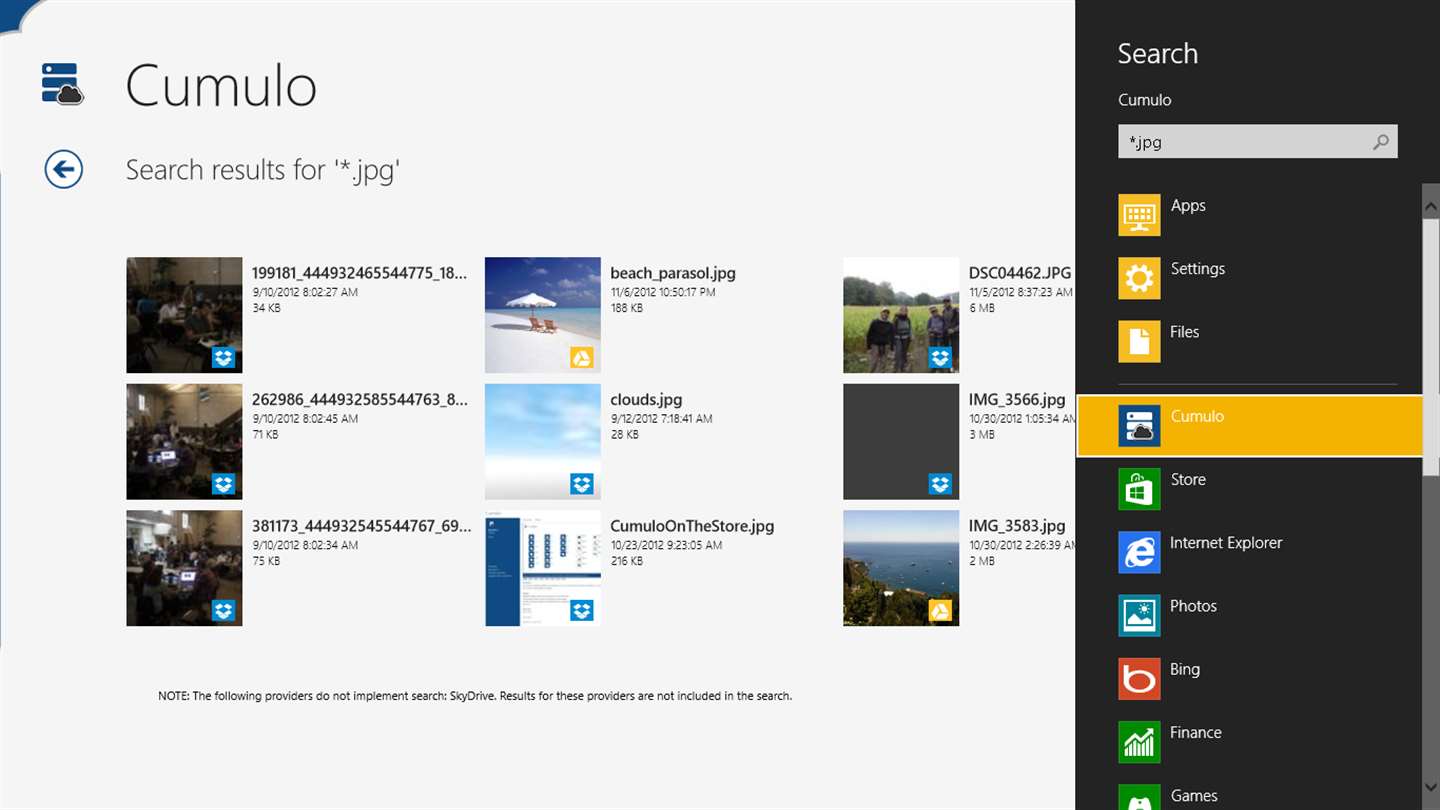Click the file name CumuloOnTheStore.jpg
Image resolution: width=1440 pixels, height=810 pixels.
pyautogui.click(x=692, y=525)
